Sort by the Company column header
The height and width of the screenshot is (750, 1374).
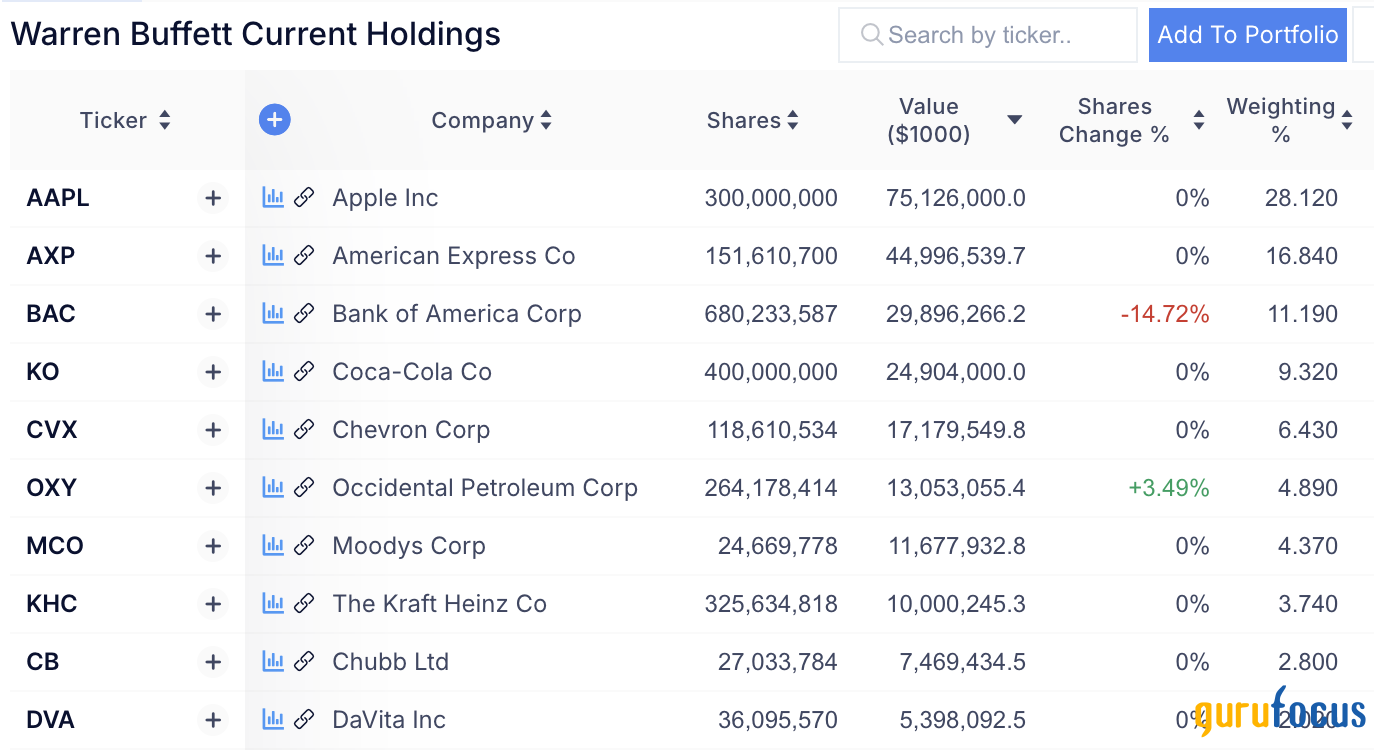coord(491,121)
